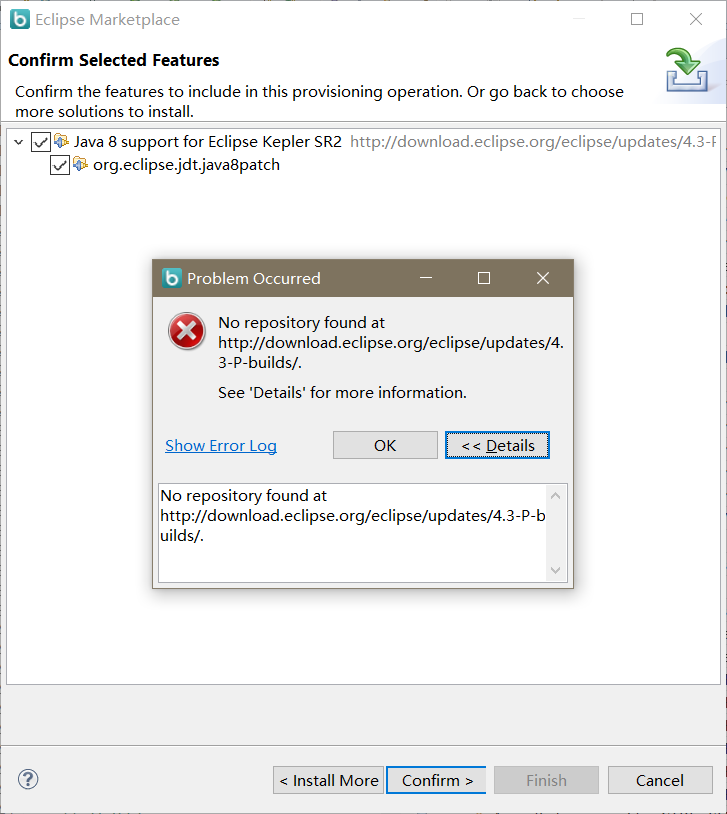Screen dimensions: 727x814
Task: Click the details scrollbar down arrow
Action: tap(555, 571)
